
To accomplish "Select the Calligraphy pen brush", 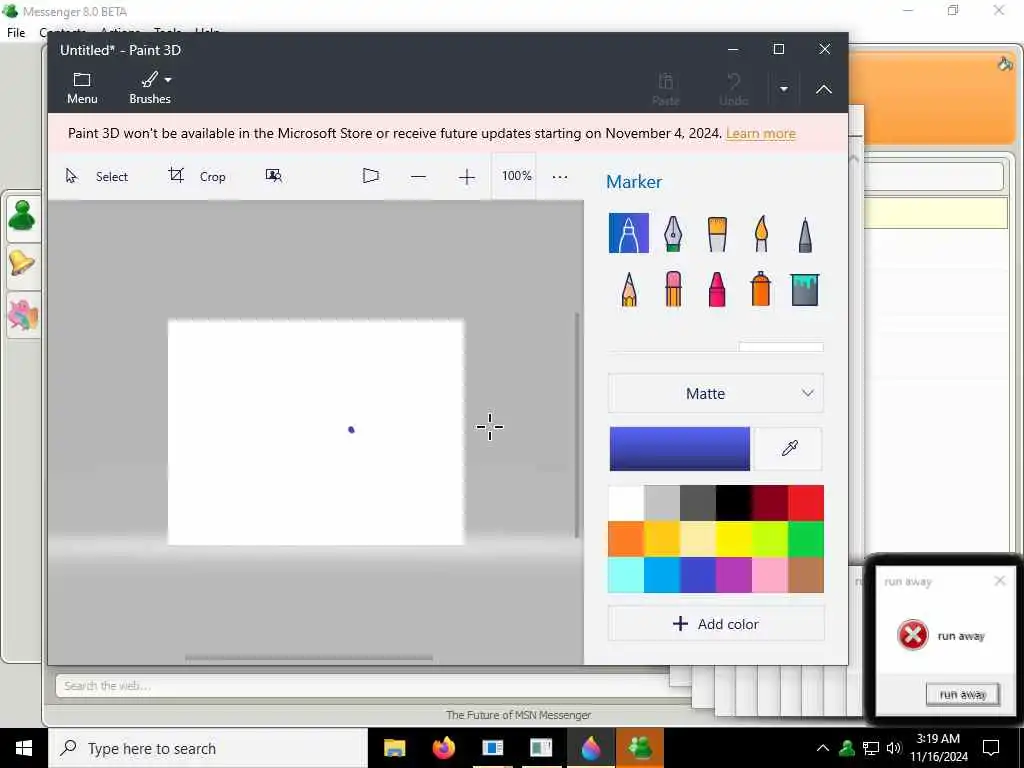I will point(673,233).
